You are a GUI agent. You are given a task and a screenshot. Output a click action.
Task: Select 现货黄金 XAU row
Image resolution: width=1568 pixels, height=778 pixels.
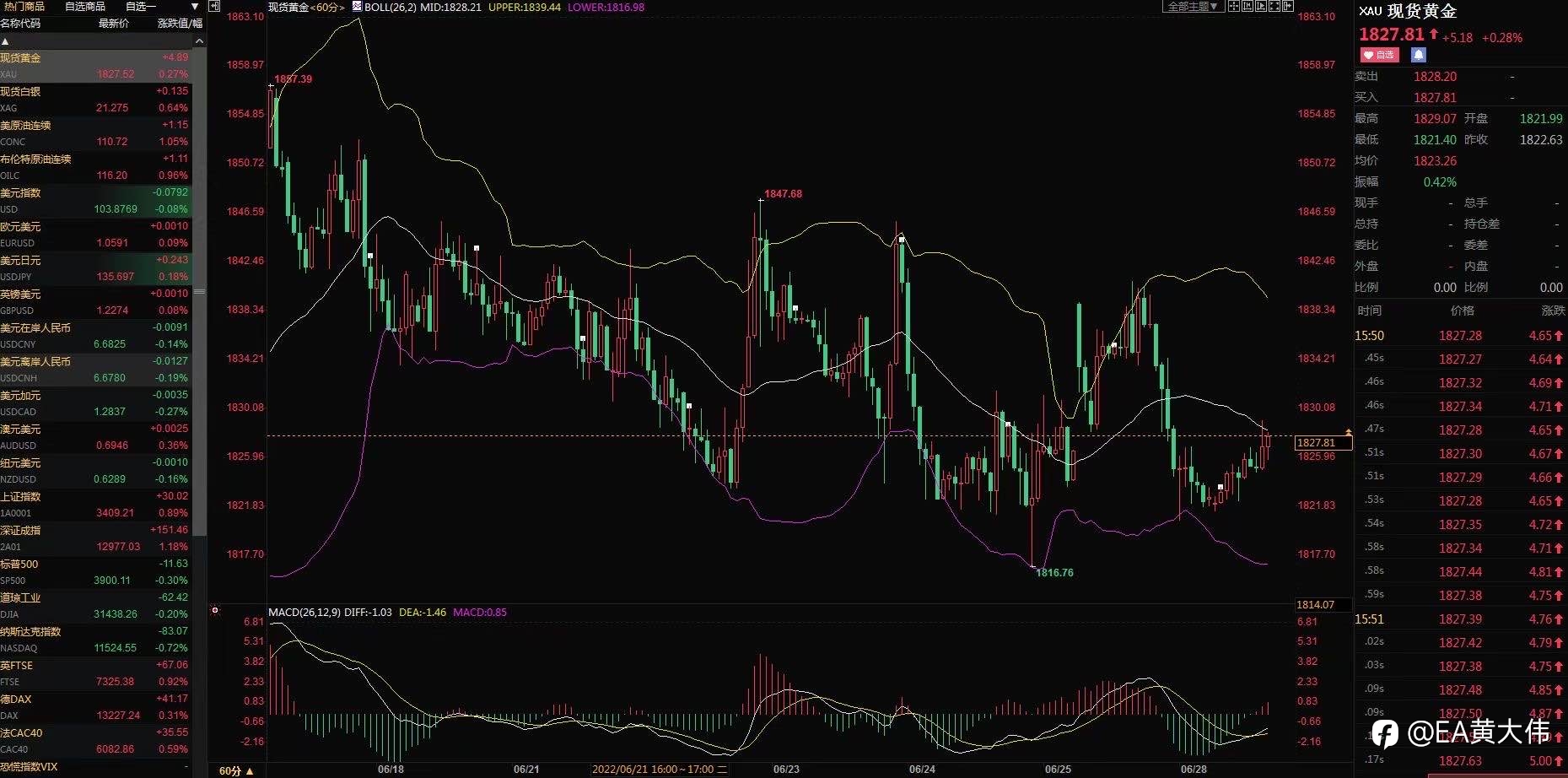point(96,66)
